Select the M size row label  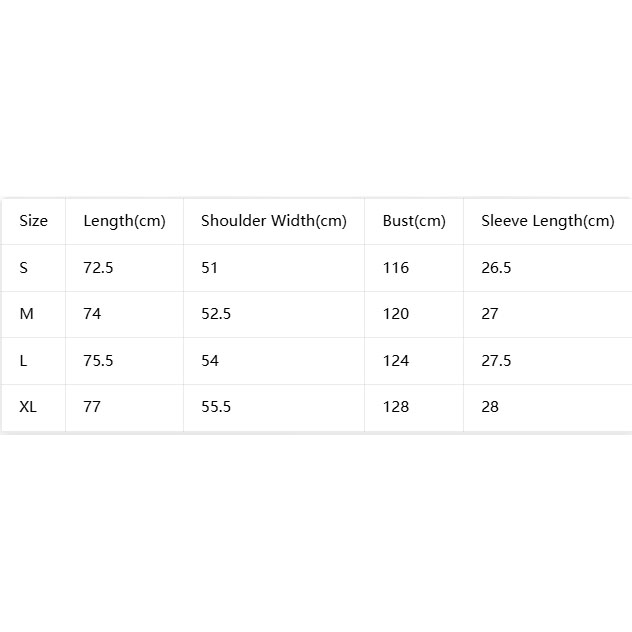coord(33,314)
